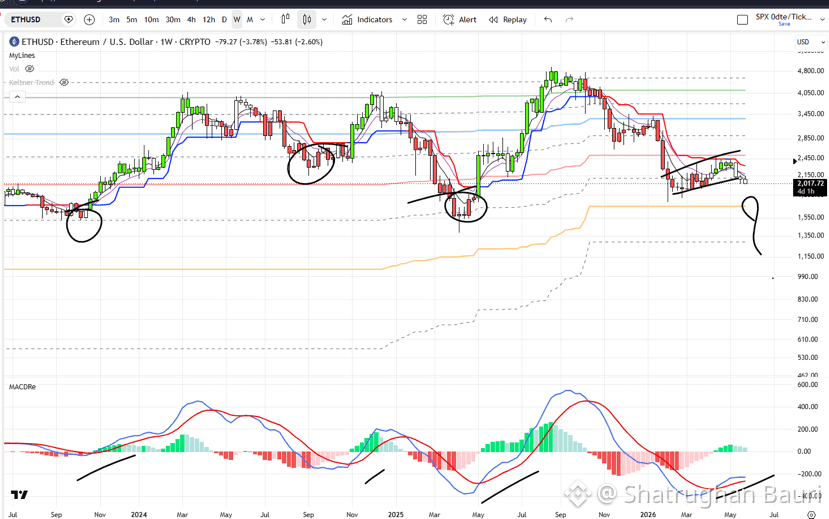The height and width of the screenshot is (519, 829).
Task: Toggle visibility eye for Keltner-Trend indicator
Action: tap(64, 82)
